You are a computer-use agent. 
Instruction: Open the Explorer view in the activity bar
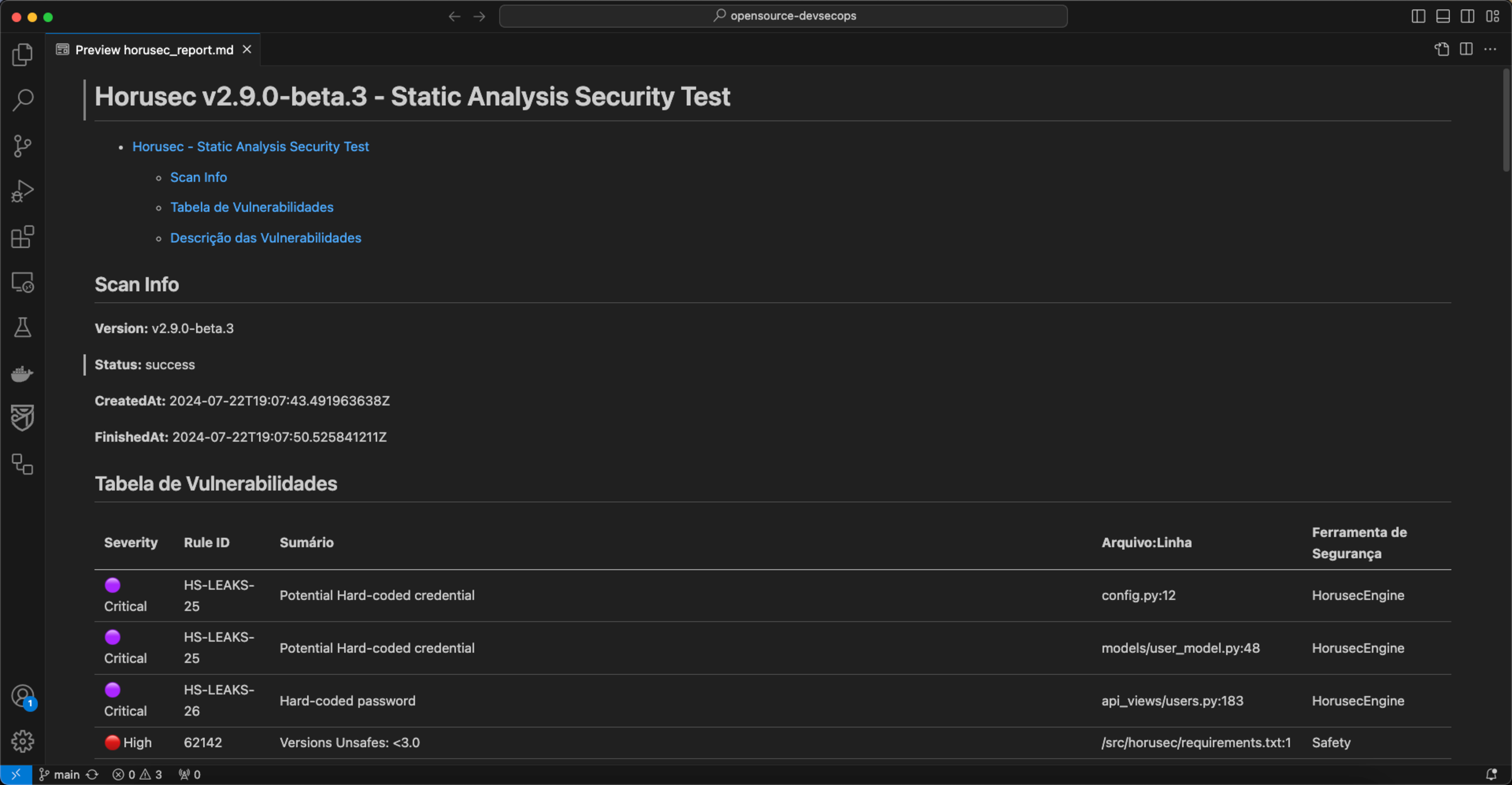pyautogui.click(x=22, y=55)
